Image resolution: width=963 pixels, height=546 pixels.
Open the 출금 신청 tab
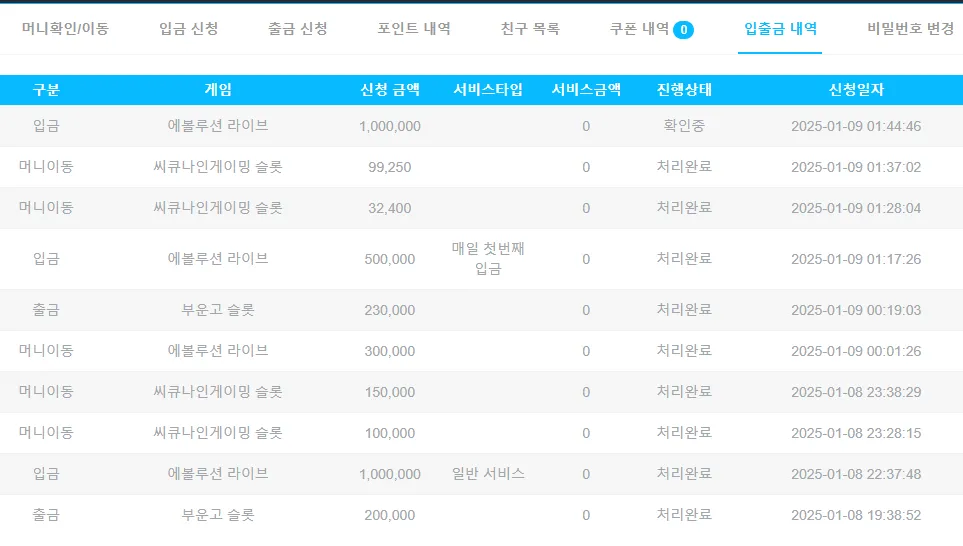[x=298, y=29]
